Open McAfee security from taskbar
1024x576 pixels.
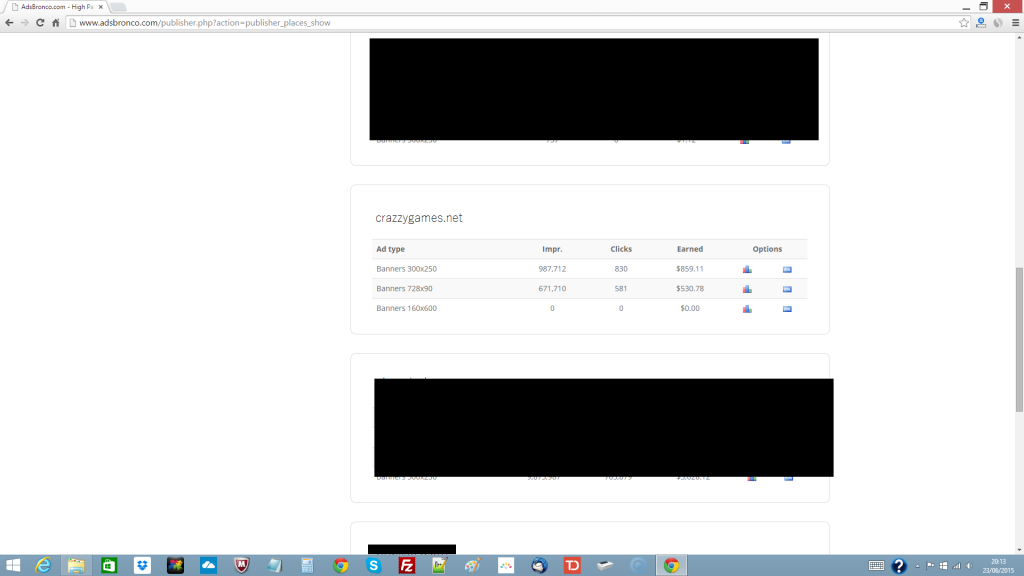[242, 566]
